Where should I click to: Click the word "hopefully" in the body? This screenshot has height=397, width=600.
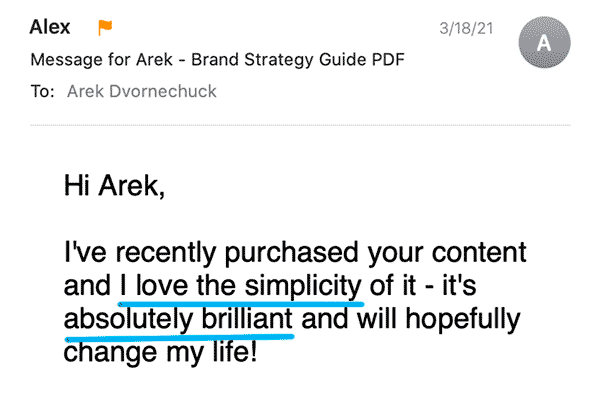click(x=463, y=319)
